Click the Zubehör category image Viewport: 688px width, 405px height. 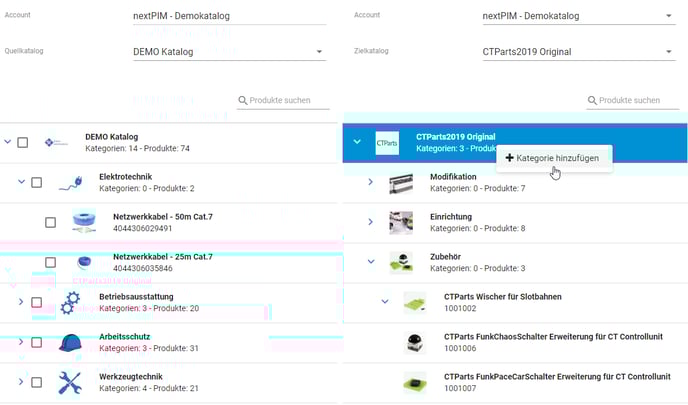click(x=401, y=262)
